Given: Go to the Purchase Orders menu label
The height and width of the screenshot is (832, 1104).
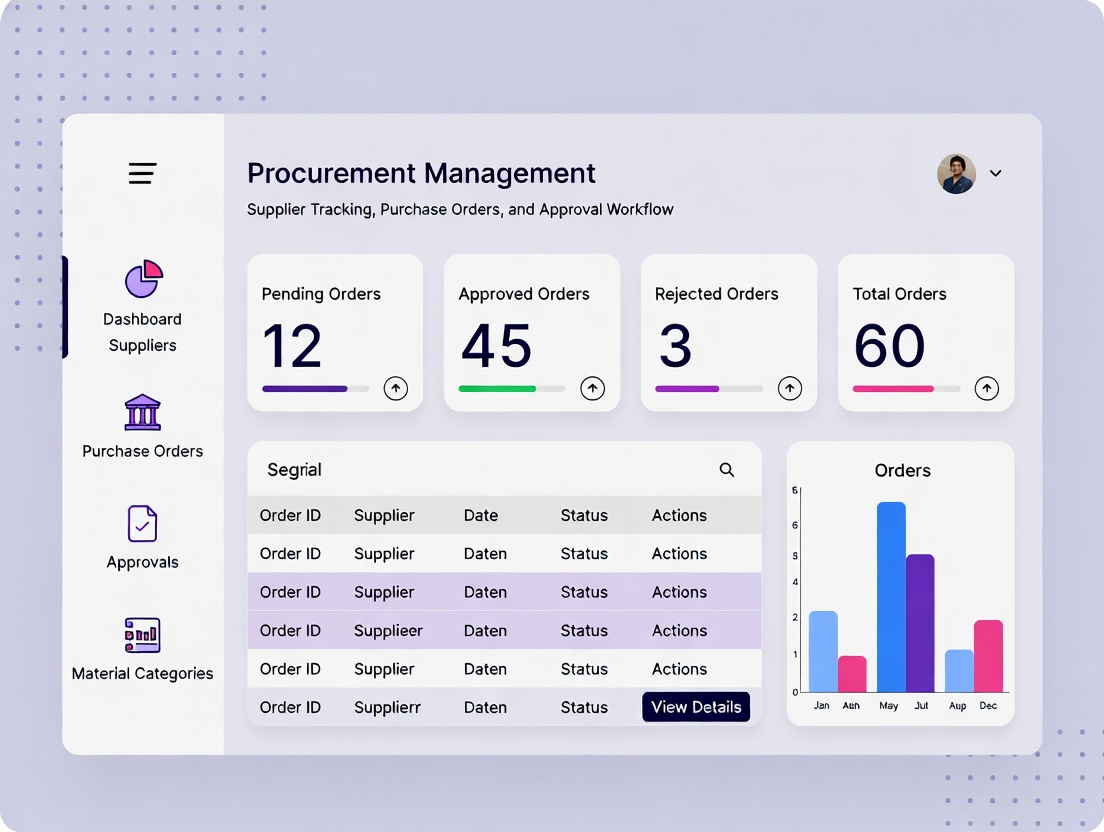Looking at the screenshot, I should (x=142, y=451).
